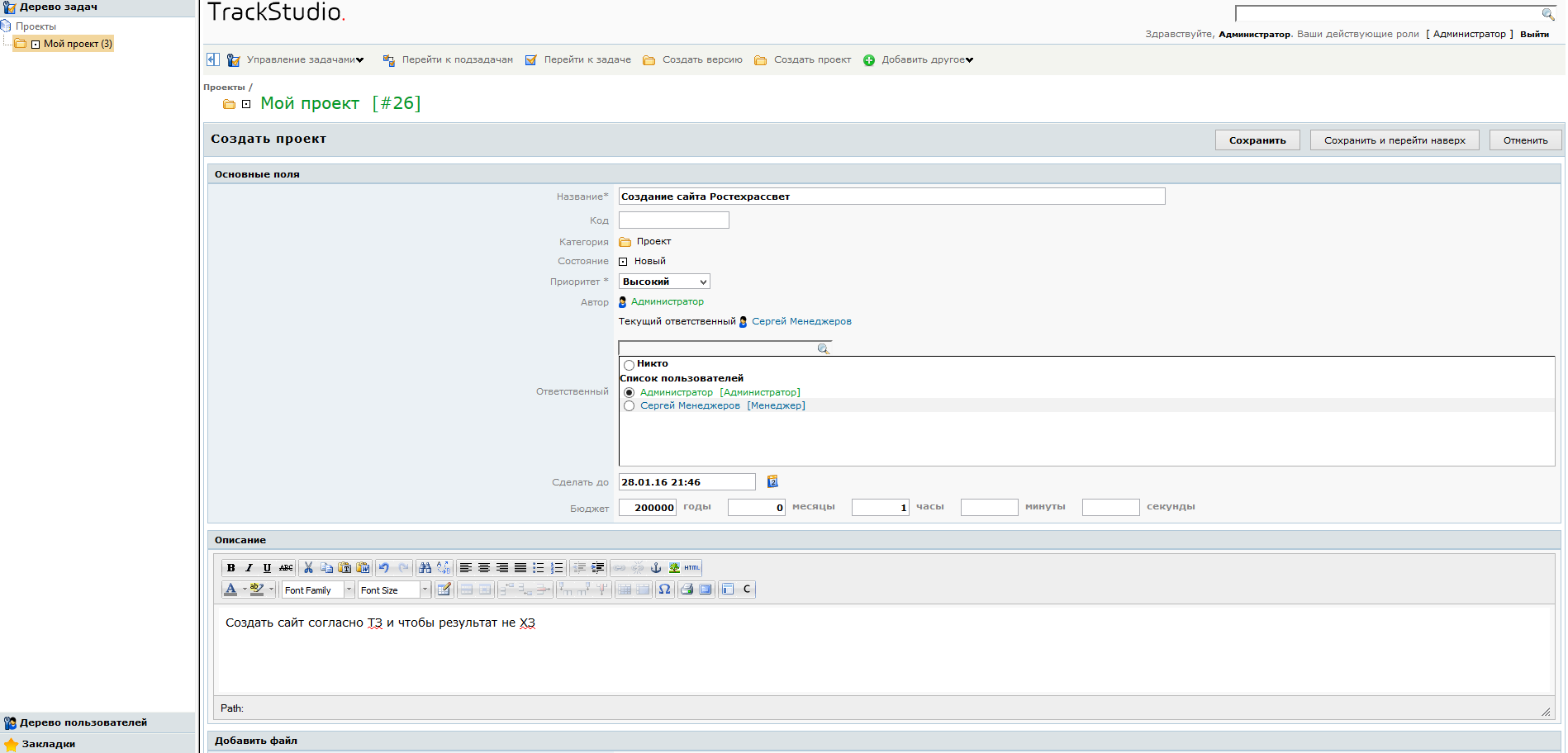Apply italic formatting in the description editor
The image size is (1568, 753).
coord(249,568)
